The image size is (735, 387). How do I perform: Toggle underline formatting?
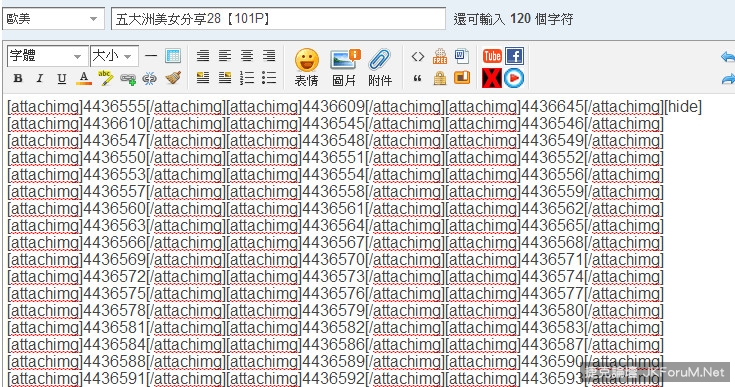(61, 78)
